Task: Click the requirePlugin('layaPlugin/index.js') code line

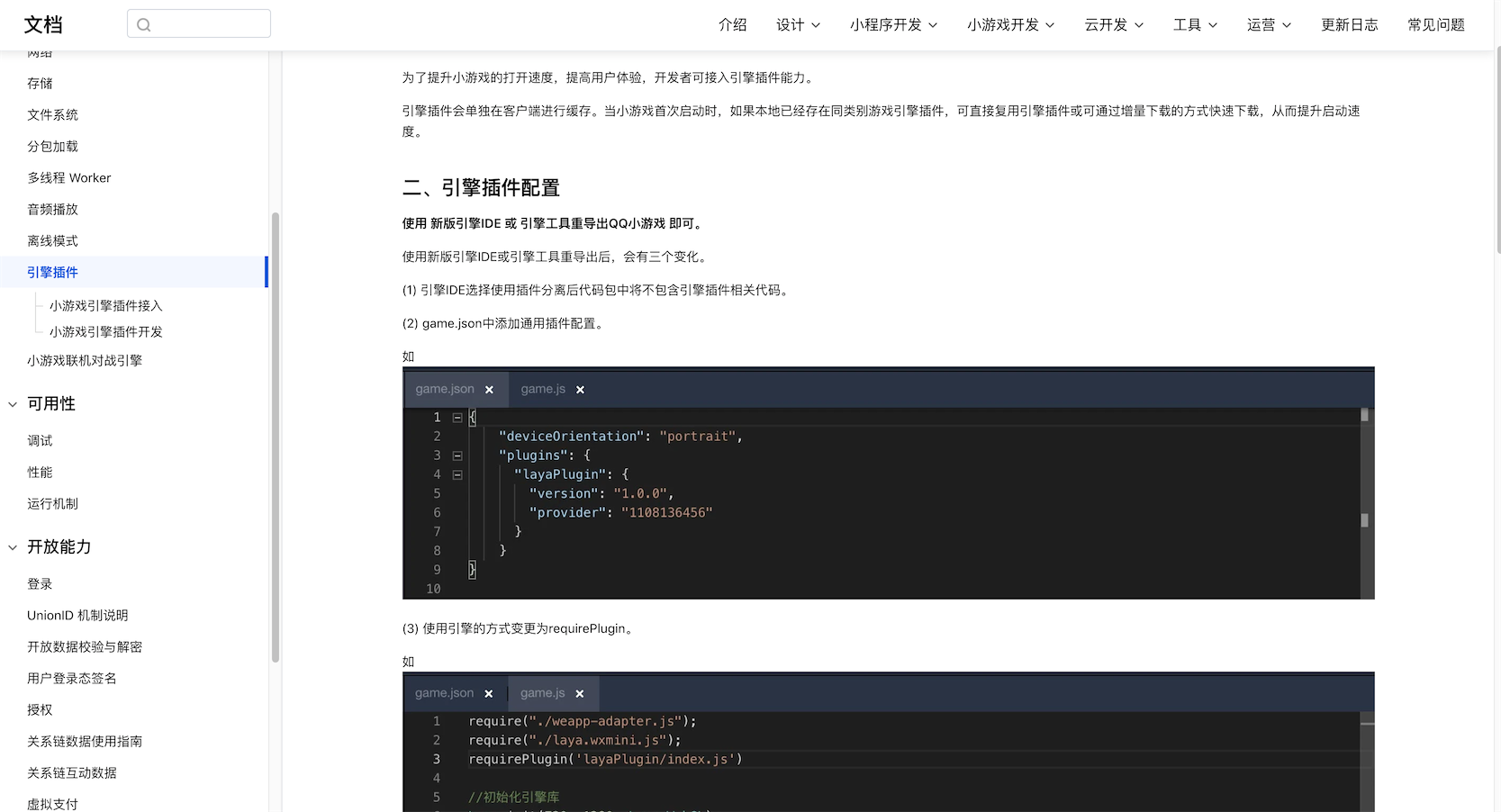Action: [x=605, y=759]
